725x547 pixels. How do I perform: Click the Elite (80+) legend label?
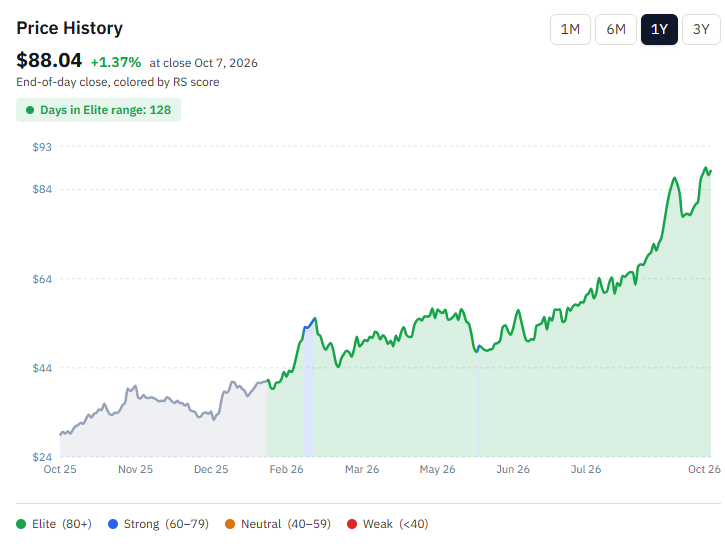[x=62, y=524]
